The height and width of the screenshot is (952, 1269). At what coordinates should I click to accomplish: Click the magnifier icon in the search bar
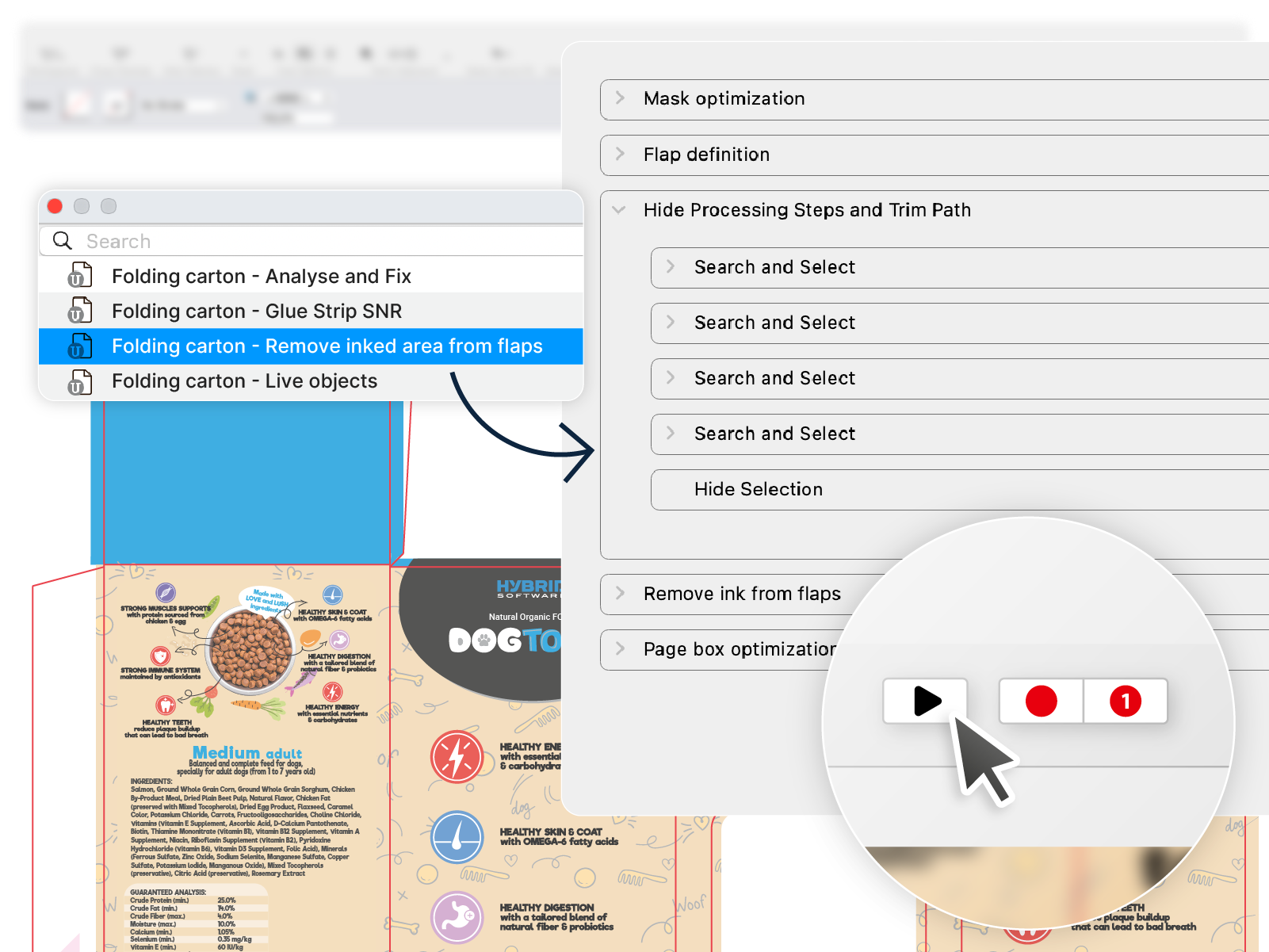(62, 240)
